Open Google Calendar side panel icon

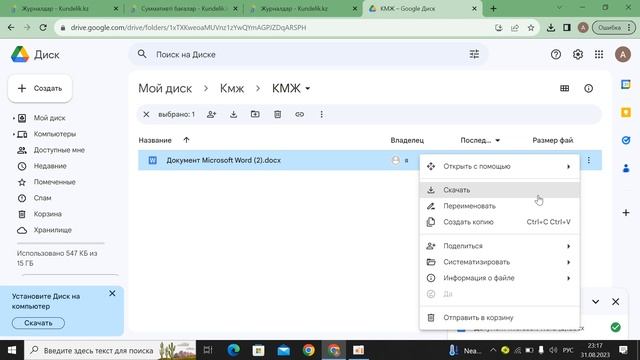click(626, 84)
